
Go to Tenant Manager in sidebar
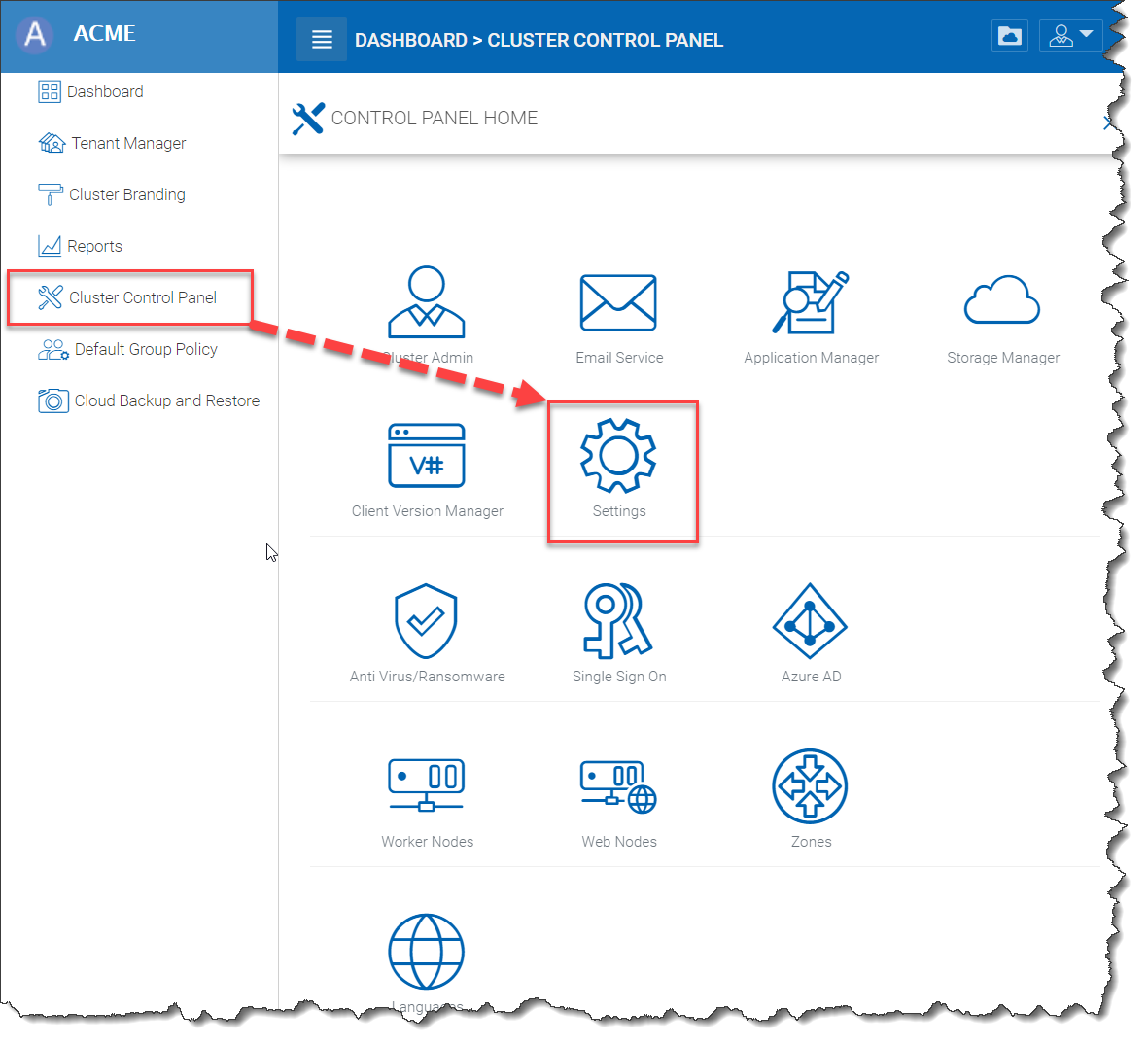click(x=128, y=143)
